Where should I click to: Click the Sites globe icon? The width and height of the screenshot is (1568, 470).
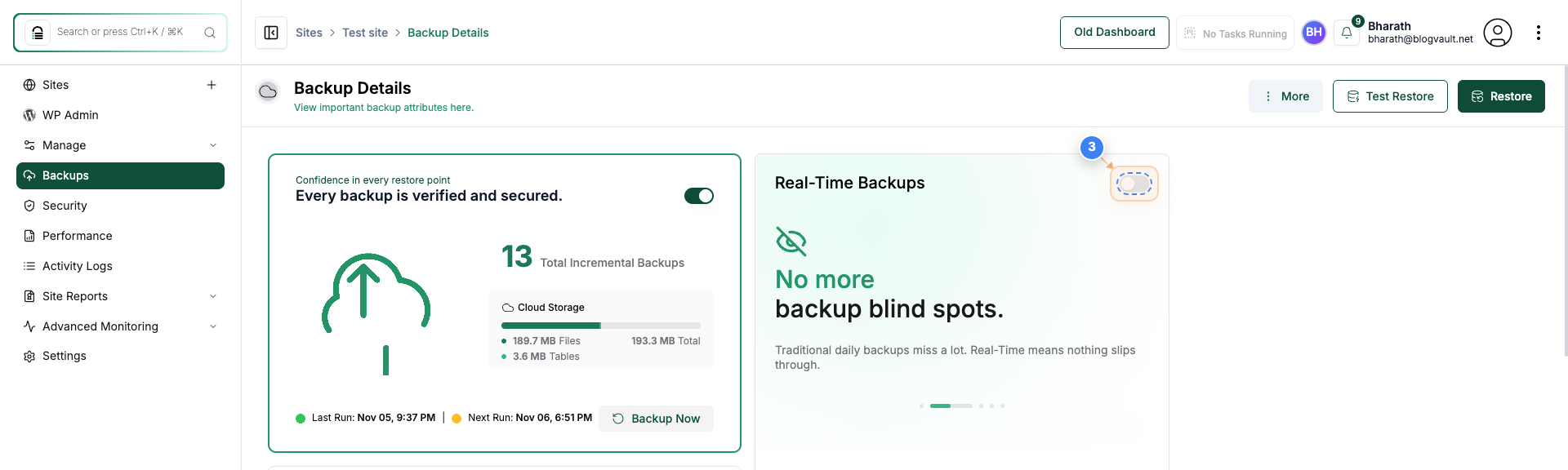pyautogui.click(x=29, y=85)
